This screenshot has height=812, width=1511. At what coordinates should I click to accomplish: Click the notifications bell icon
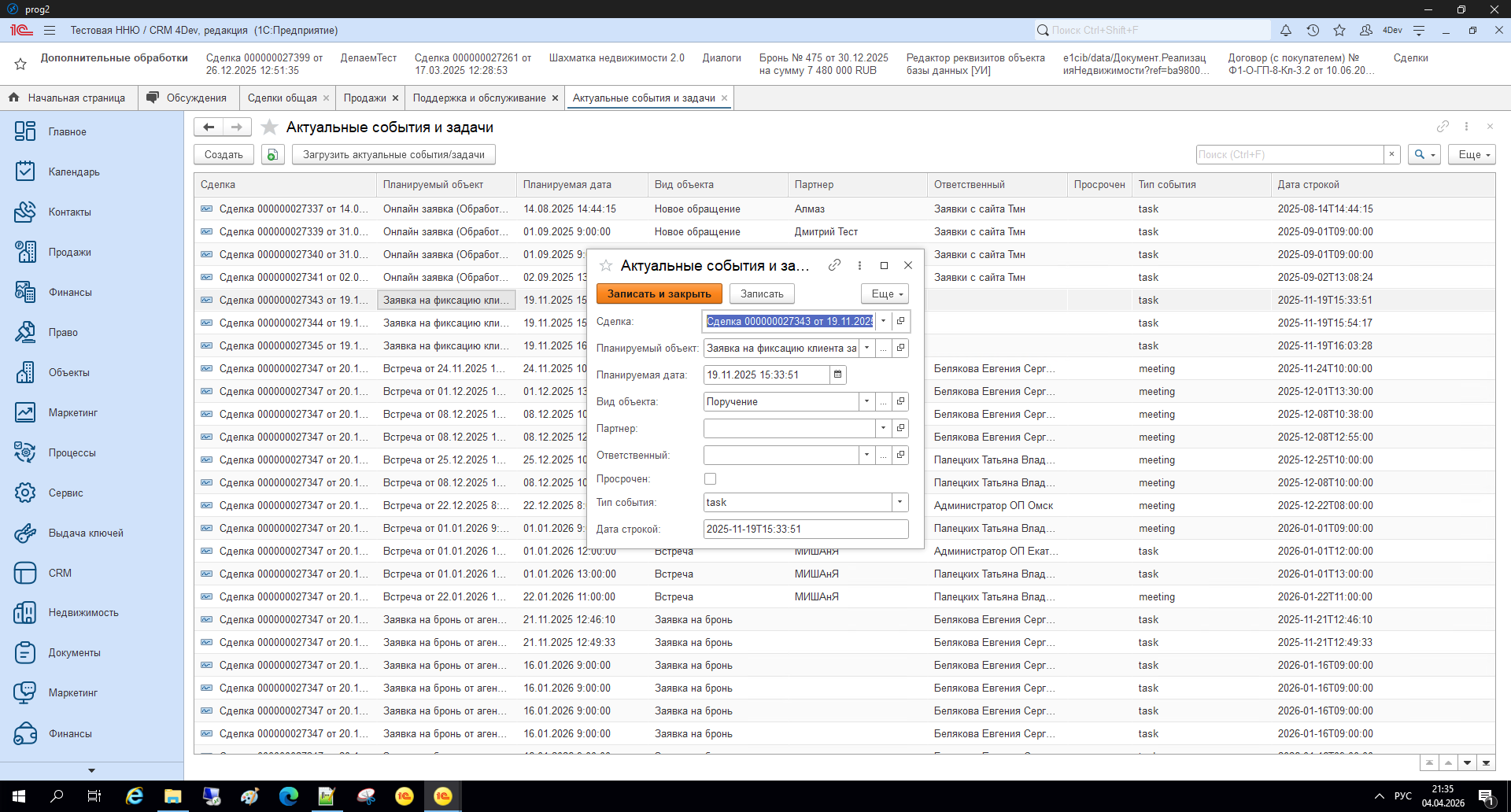coord(1285,31)
